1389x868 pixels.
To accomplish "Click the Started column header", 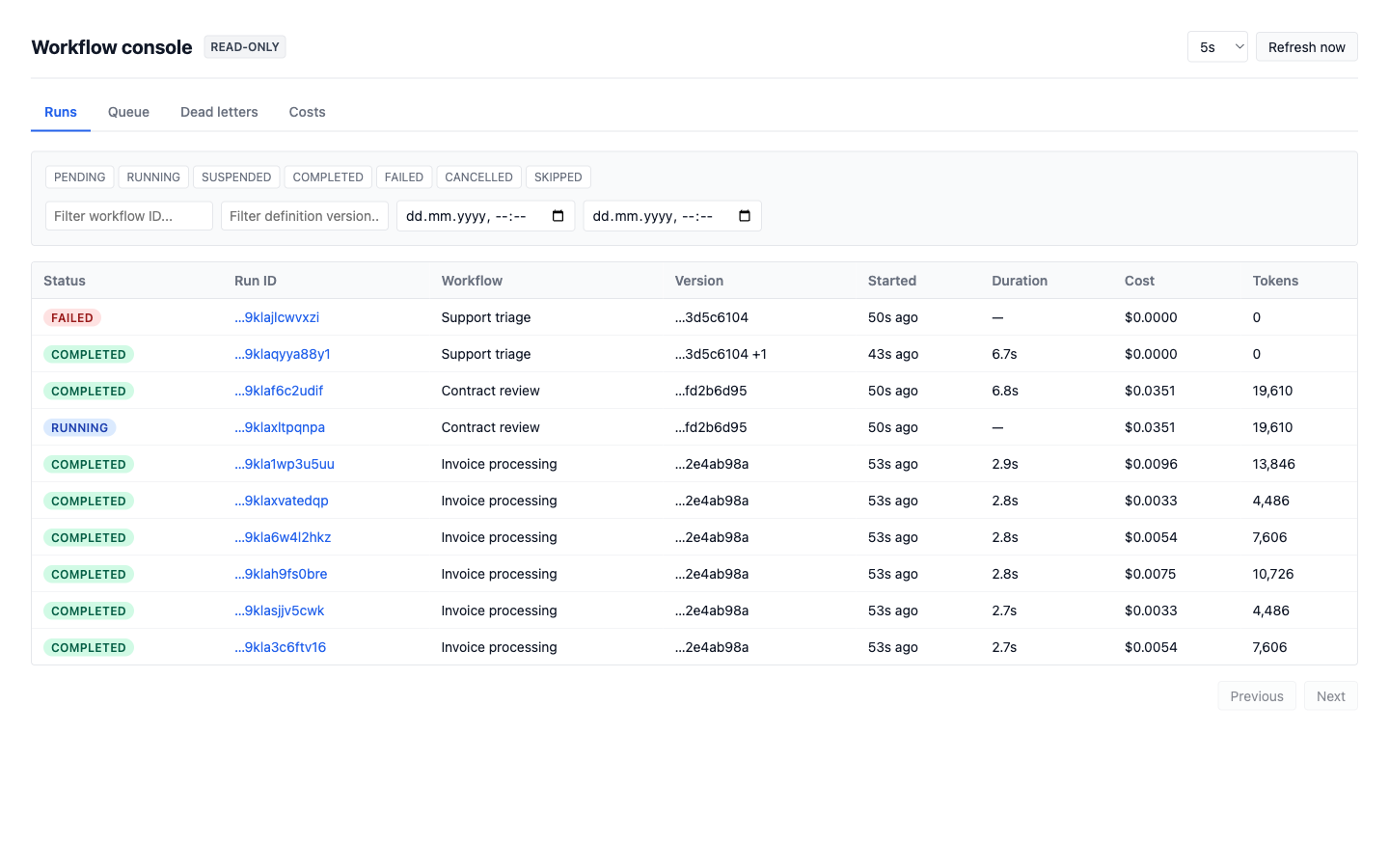I will 892,281.
